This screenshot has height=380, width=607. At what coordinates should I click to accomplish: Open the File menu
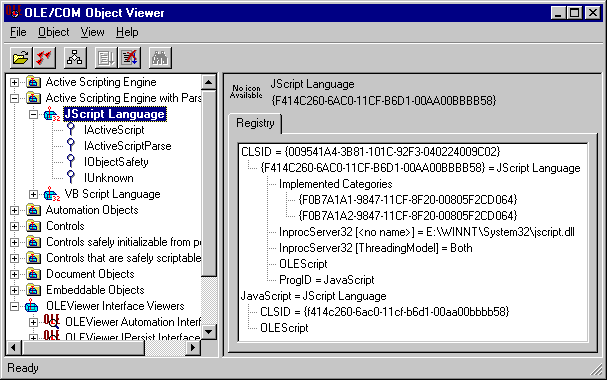(18, 32)
